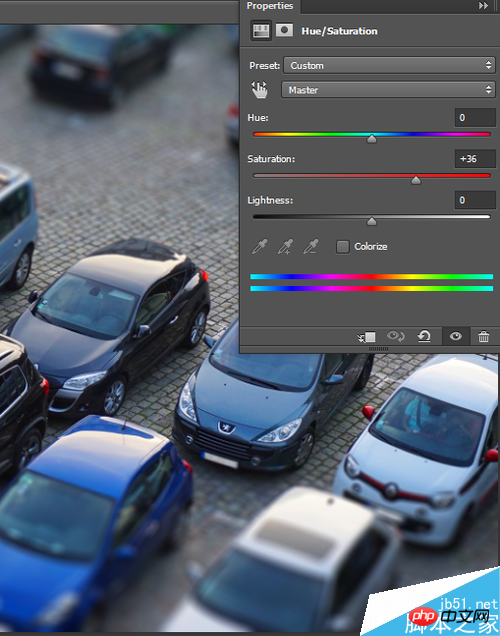
Task: Select the layer mask icon
Action: 284,30
